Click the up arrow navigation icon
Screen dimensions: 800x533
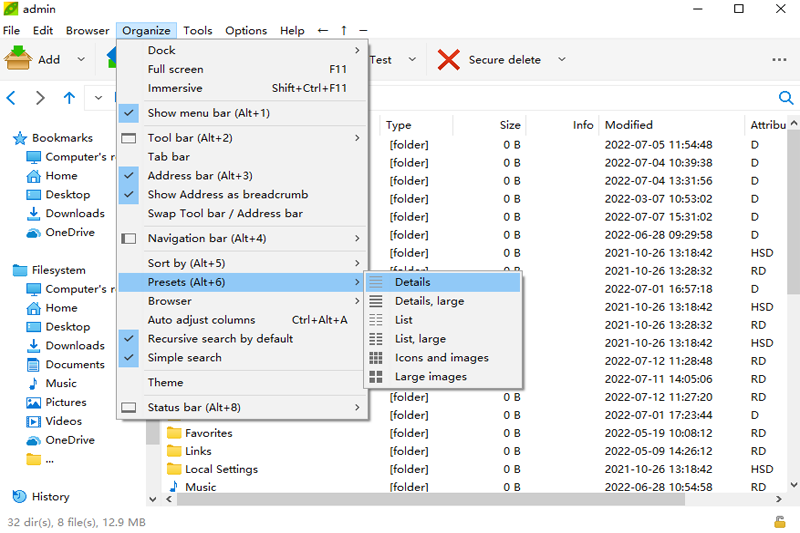69,97
